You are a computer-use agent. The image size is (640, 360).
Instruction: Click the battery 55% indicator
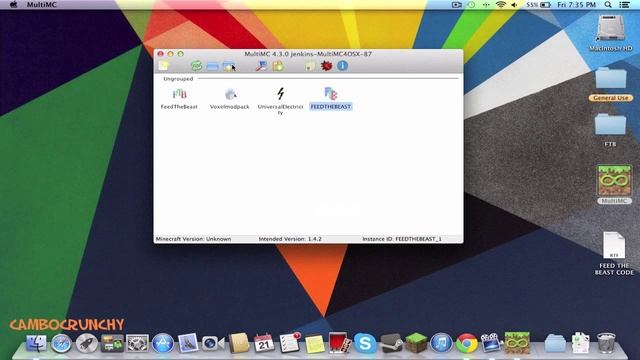[x=538, y=5]
